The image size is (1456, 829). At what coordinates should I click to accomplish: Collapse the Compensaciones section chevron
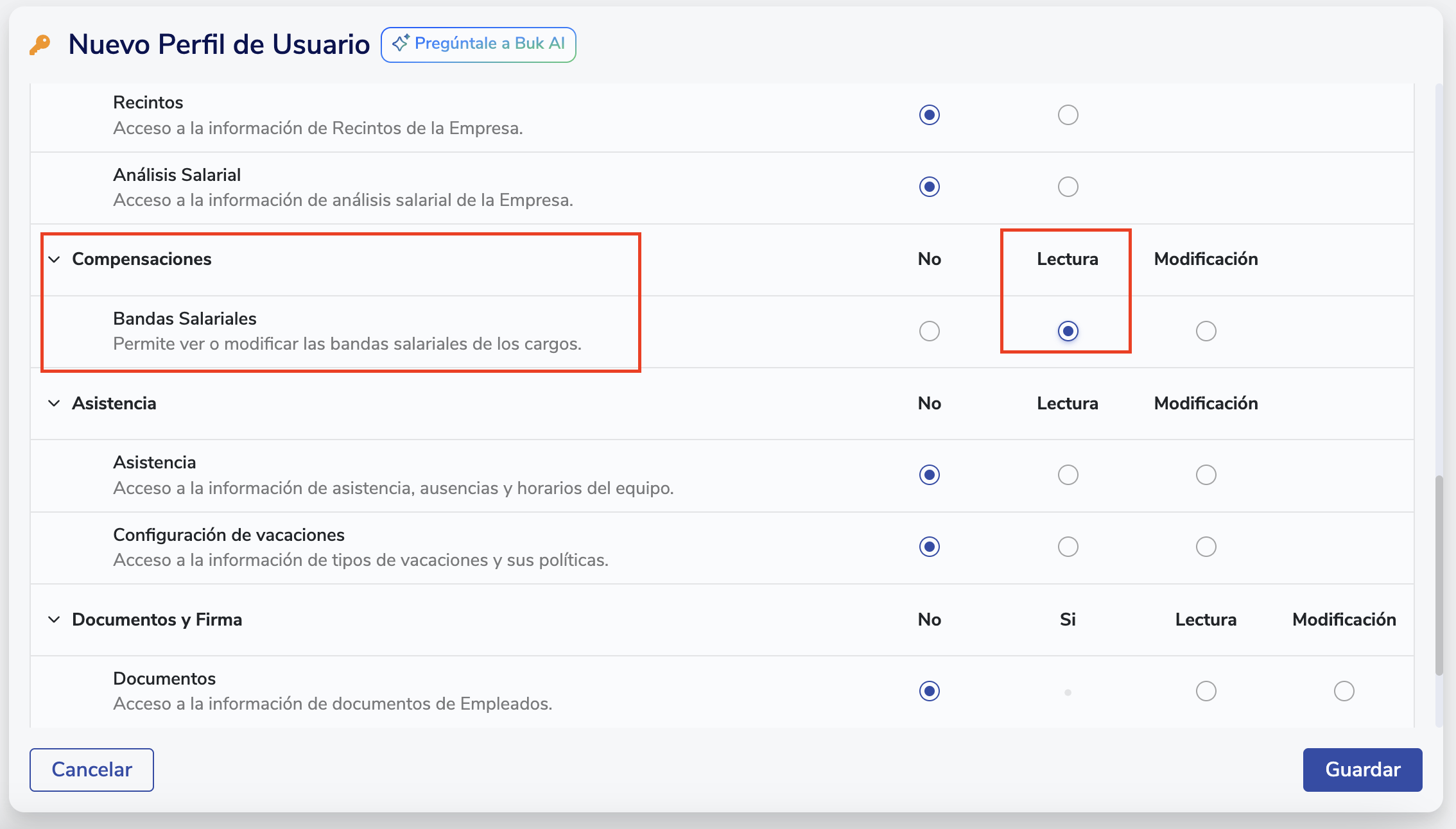tap(55, 259)
